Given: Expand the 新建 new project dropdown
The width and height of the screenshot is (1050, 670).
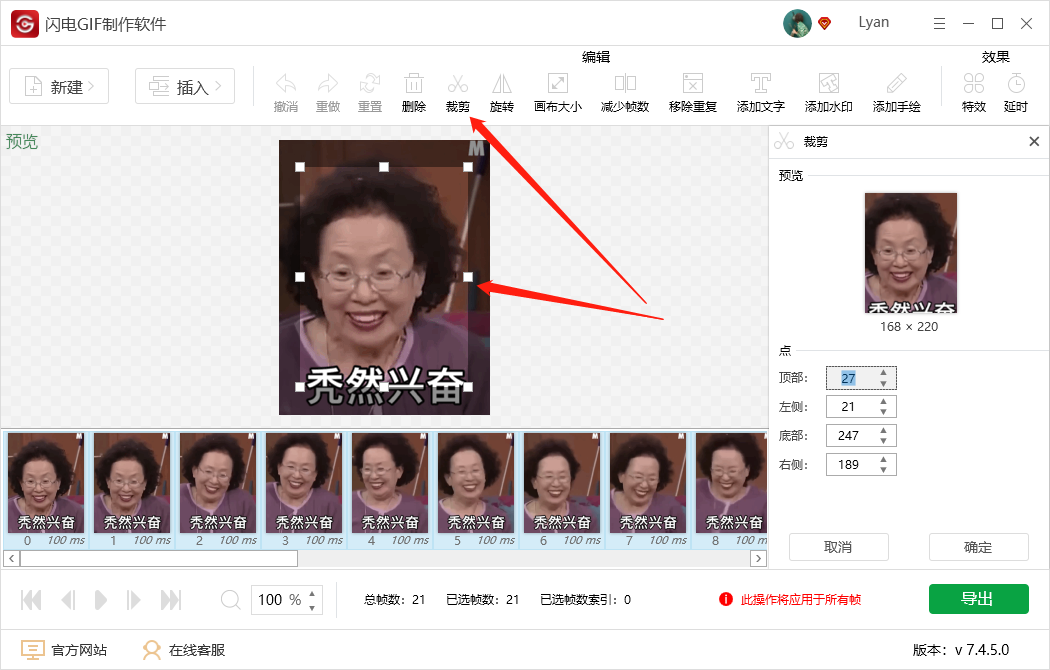Looking at the screenshot, I should pyautogui.click(x=58, y=86).
